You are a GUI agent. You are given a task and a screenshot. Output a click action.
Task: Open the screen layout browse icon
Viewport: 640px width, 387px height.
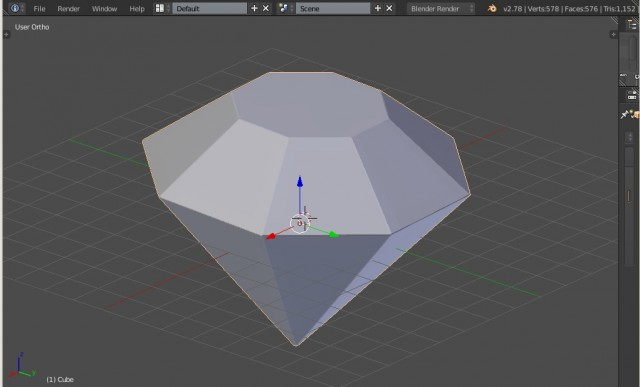coord(162,8)
